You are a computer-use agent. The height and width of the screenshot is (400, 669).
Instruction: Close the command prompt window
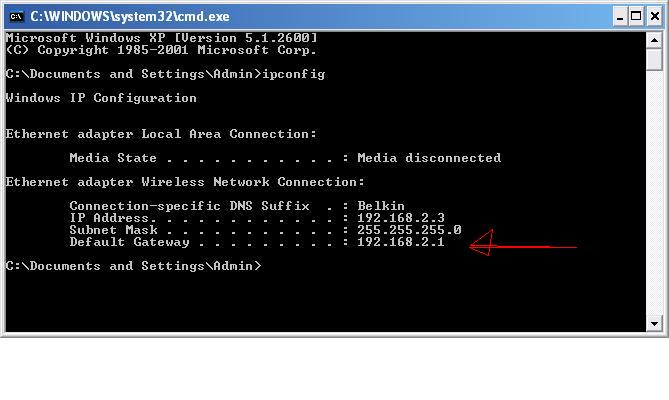(x=654, y=17)
